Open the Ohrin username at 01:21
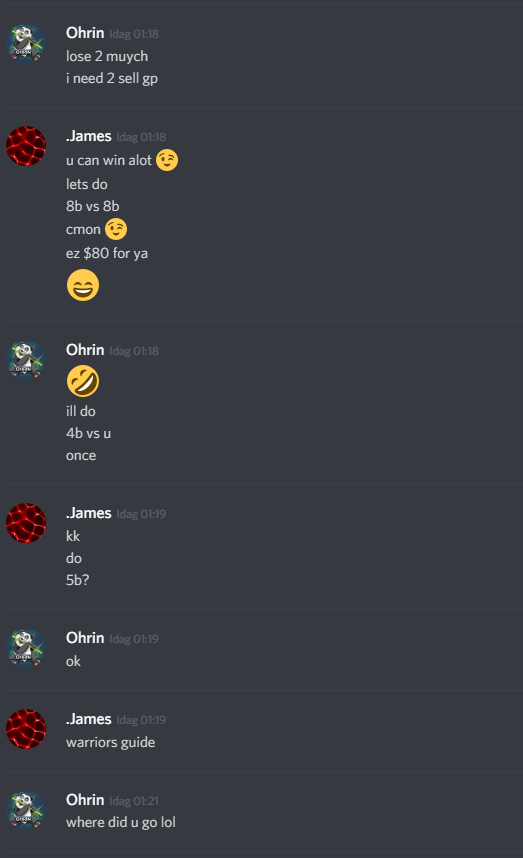 coord(85,800)
